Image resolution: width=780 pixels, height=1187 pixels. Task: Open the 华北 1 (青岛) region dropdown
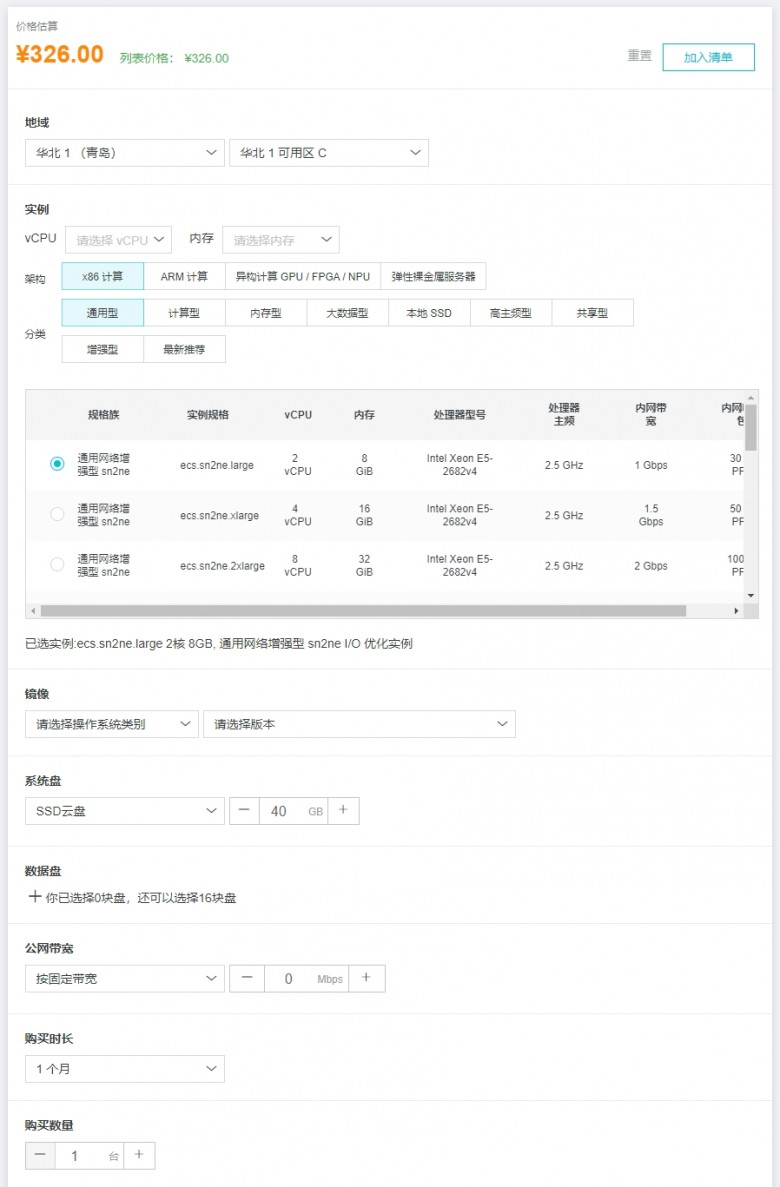coord(125,153)
